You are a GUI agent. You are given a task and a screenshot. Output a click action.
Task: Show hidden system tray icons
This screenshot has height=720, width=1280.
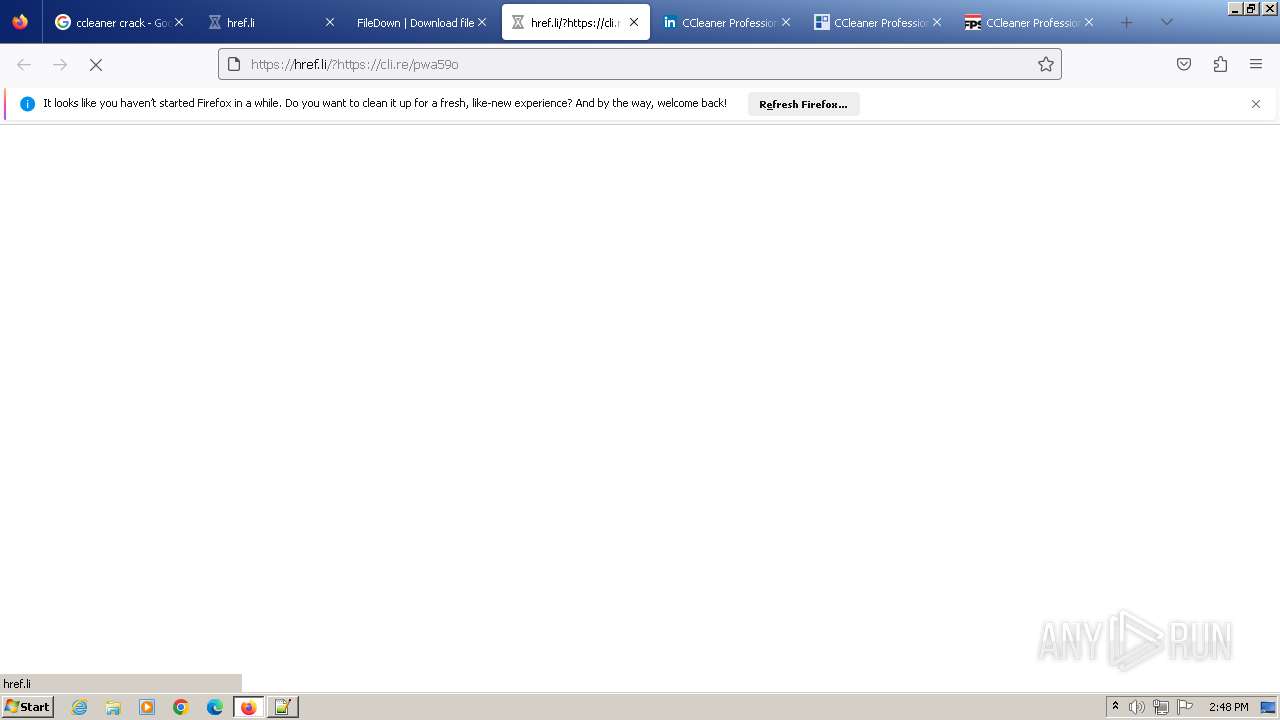[1115, 707]
